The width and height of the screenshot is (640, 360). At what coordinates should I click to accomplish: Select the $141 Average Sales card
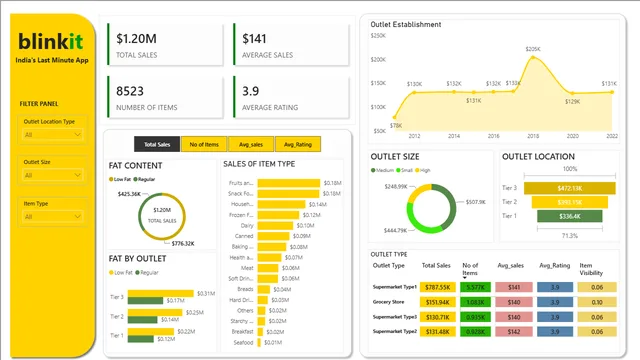[x=292, y=44]
